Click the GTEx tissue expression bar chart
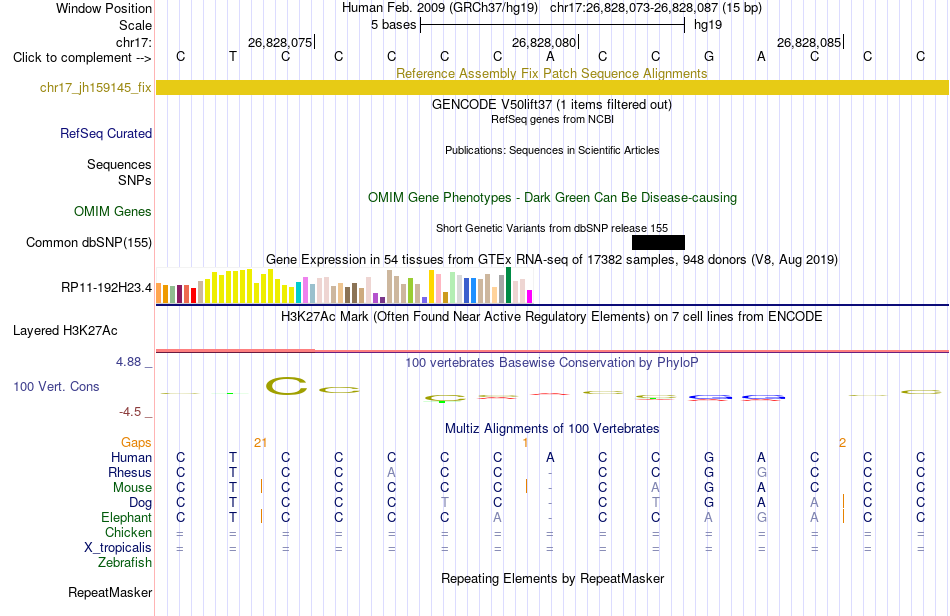 point(344,285)
